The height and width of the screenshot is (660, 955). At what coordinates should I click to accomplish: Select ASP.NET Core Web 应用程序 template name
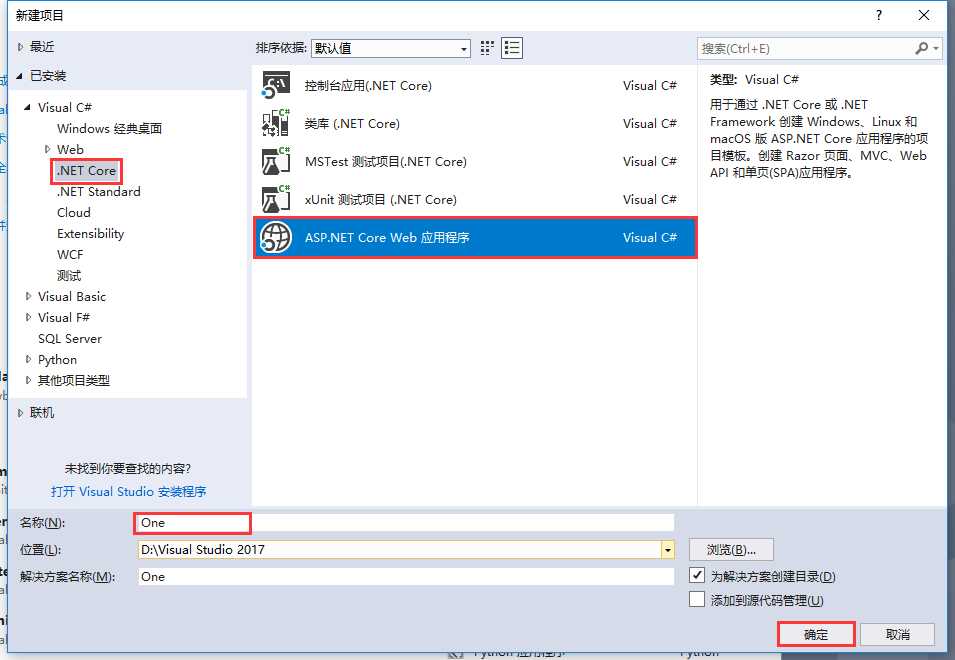[387, 237]
